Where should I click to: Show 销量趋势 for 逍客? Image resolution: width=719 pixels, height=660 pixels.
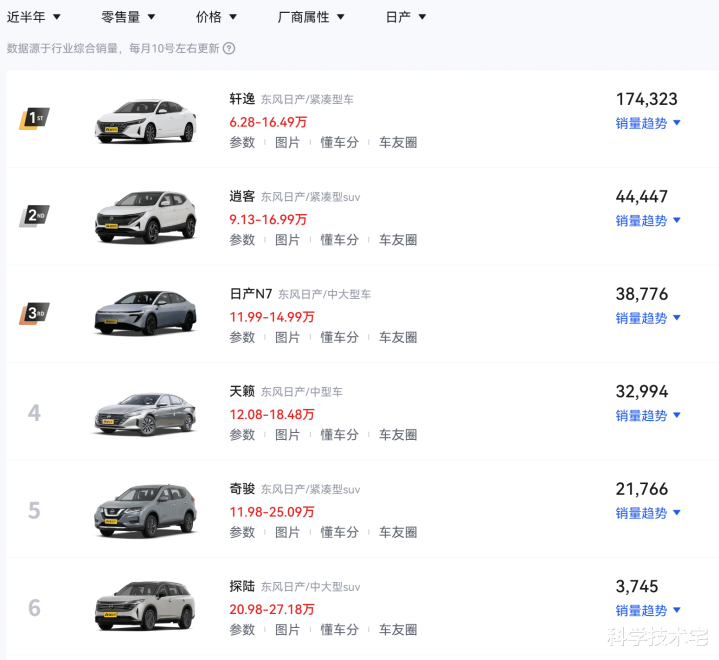click(648, 220)
